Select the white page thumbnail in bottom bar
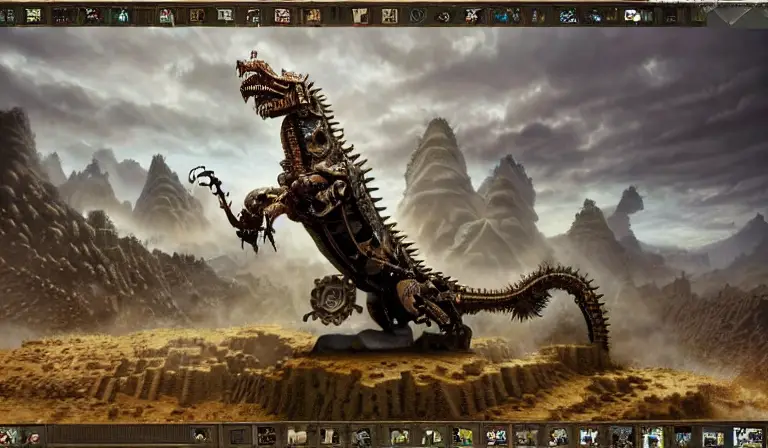 [x=296, y=436]
